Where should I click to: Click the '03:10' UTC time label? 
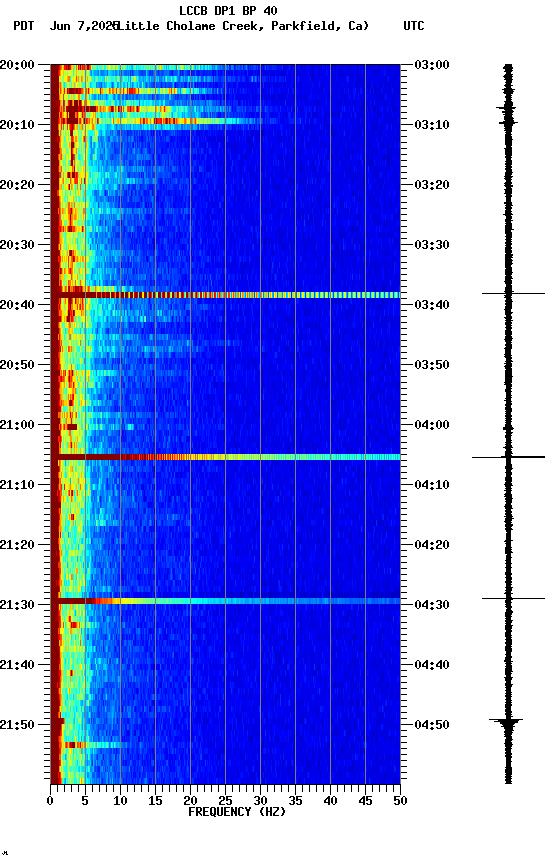(432, 125)
